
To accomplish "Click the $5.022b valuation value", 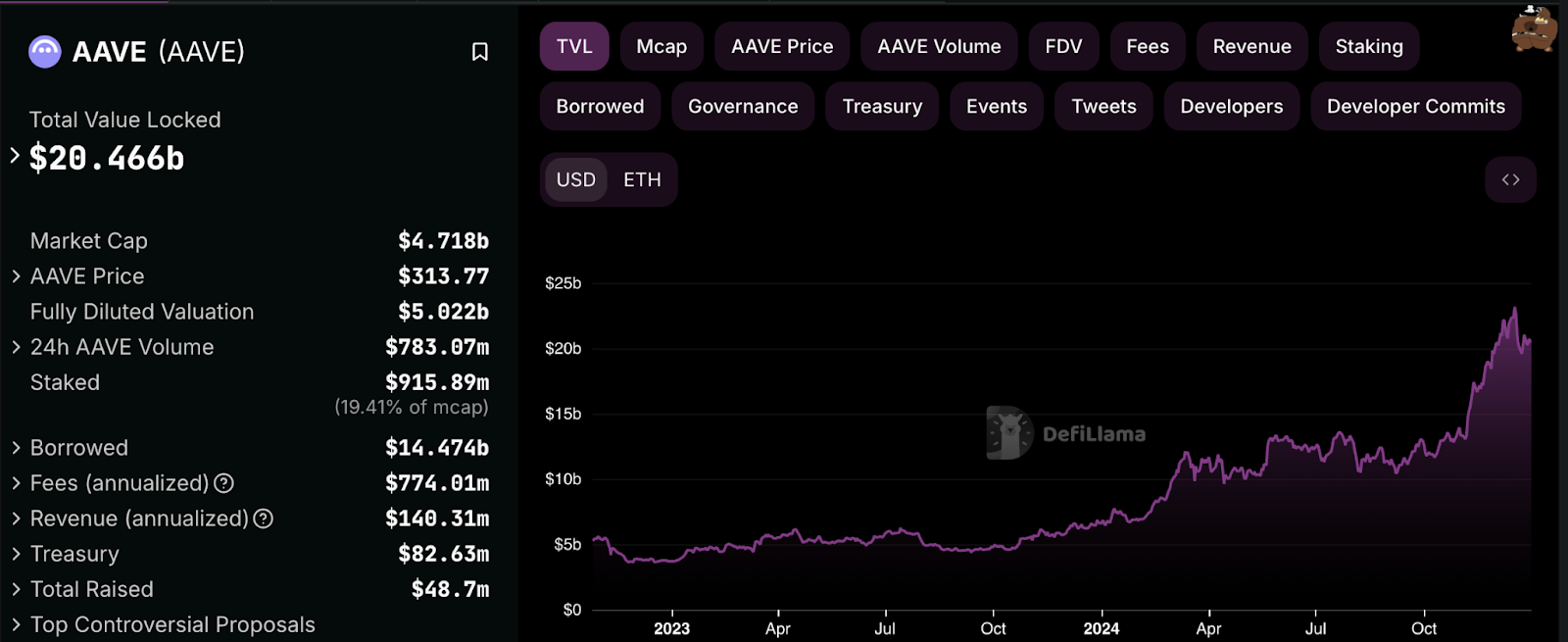I will coord(443,312).
